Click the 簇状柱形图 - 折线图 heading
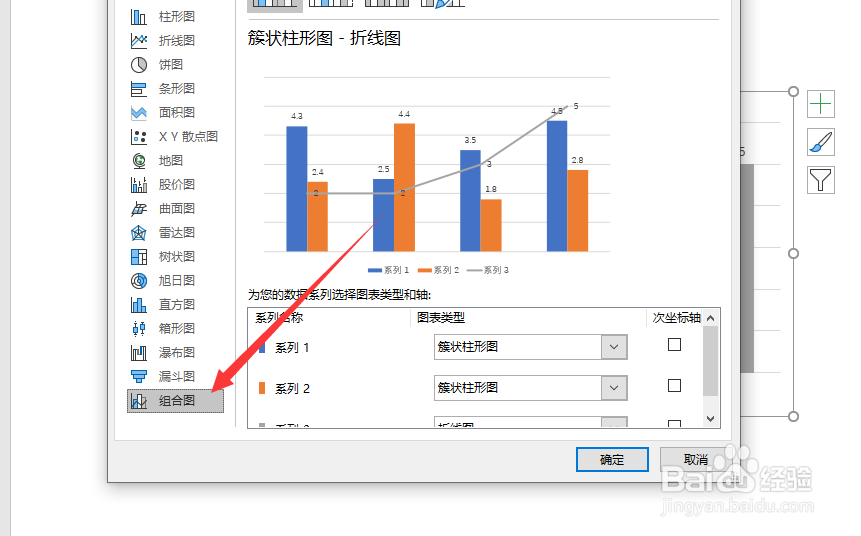This screenshot has width=861, height=536. (x=324, y=38)
